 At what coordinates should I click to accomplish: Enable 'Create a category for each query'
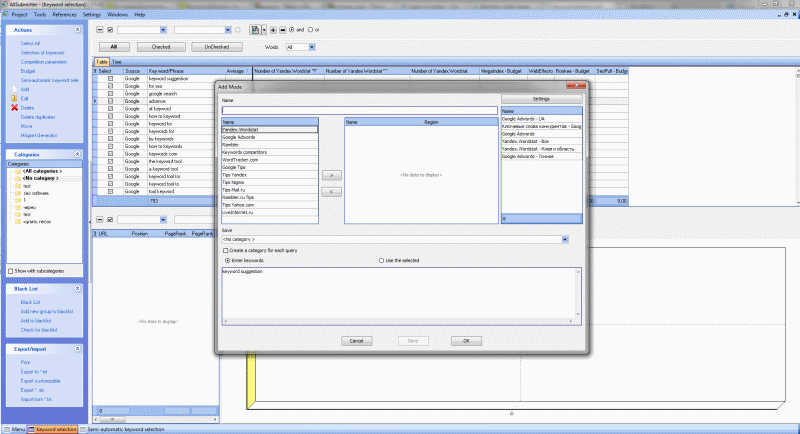click(226, 250)
